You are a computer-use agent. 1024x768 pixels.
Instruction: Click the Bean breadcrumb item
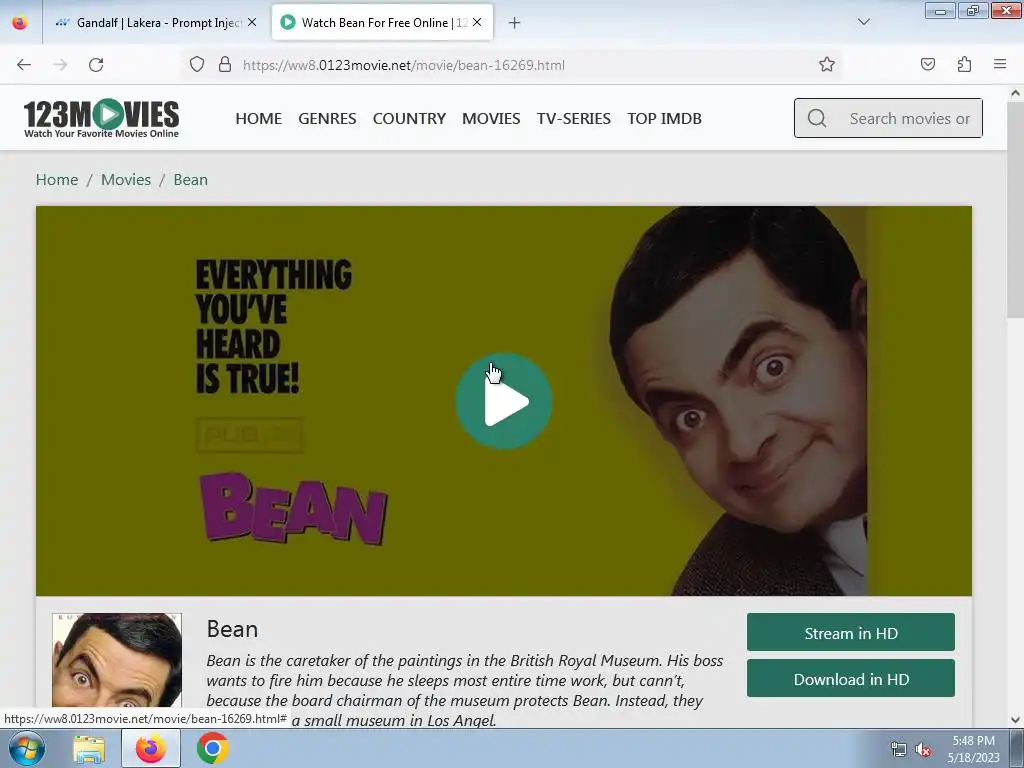191,180
